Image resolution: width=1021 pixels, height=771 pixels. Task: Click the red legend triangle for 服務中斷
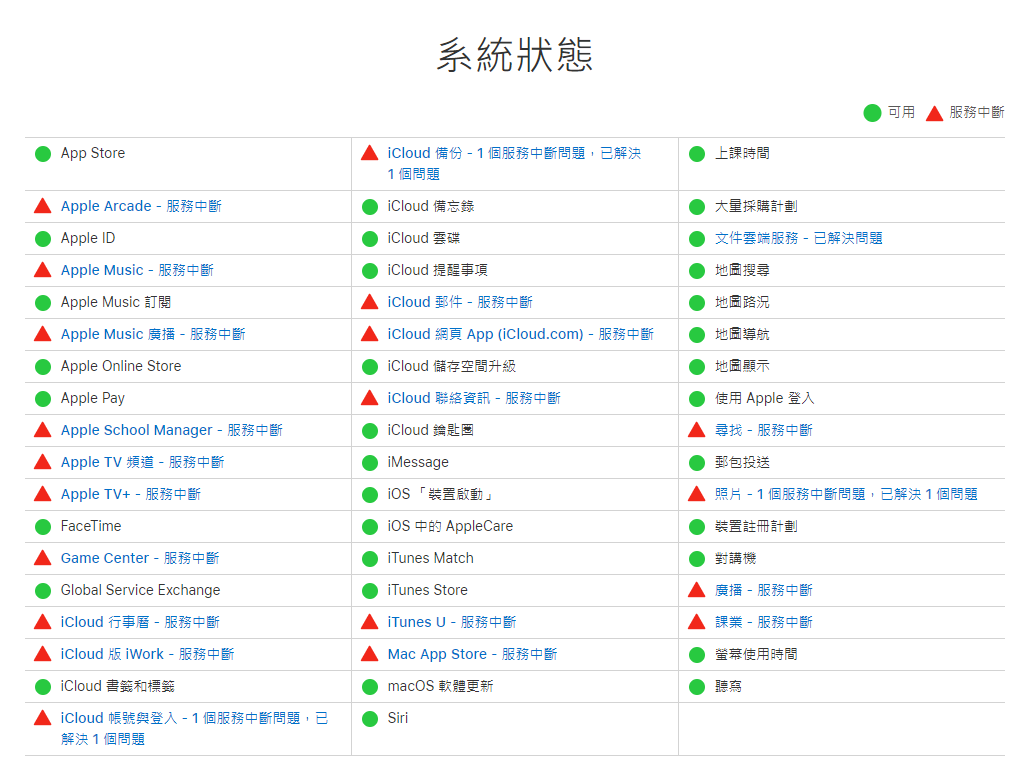pos(934,113)
